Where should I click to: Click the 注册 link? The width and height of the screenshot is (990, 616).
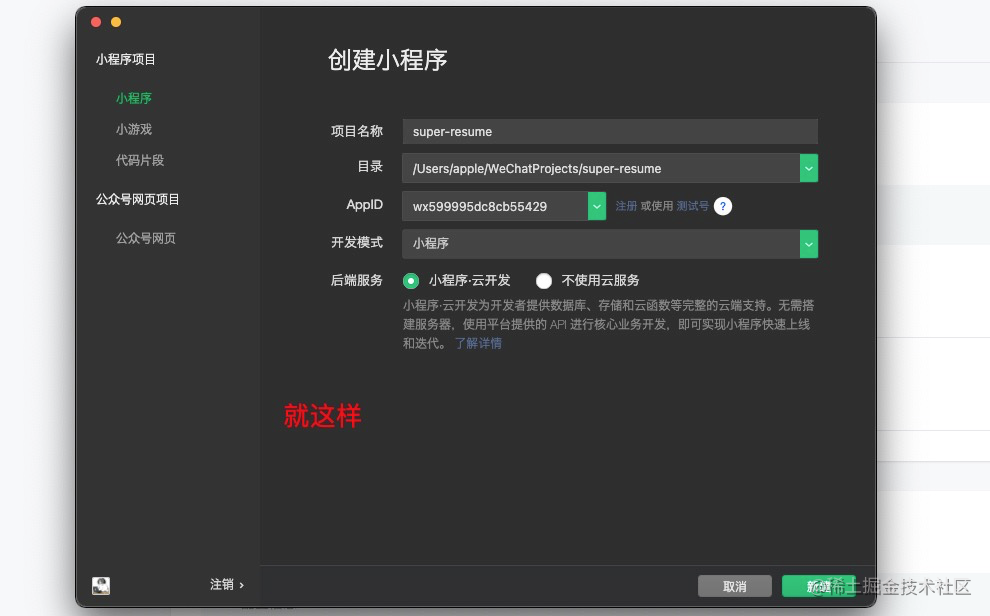pyautogui.click(x=626, y=206)
